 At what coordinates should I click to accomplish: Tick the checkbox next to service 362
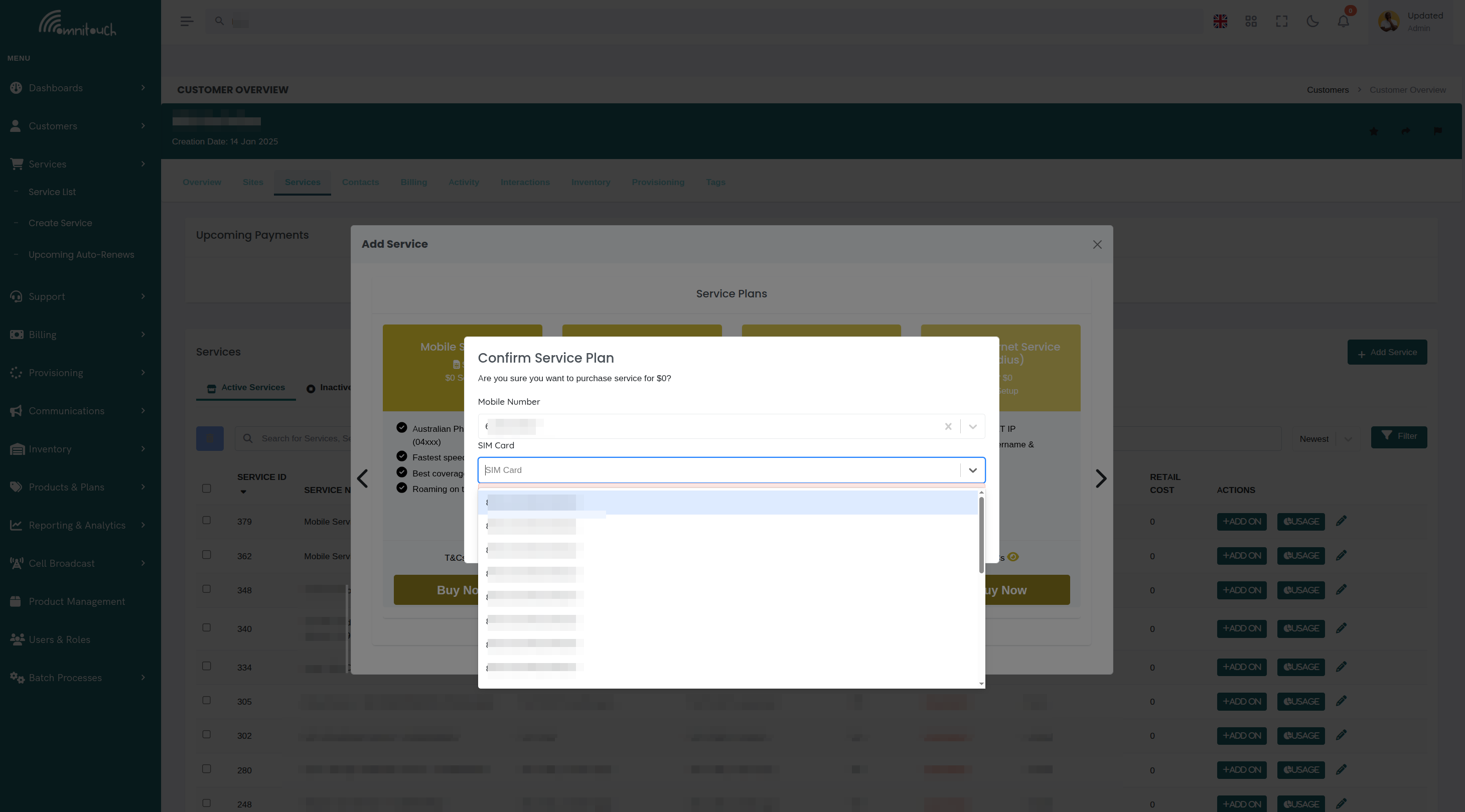point(206,554)
